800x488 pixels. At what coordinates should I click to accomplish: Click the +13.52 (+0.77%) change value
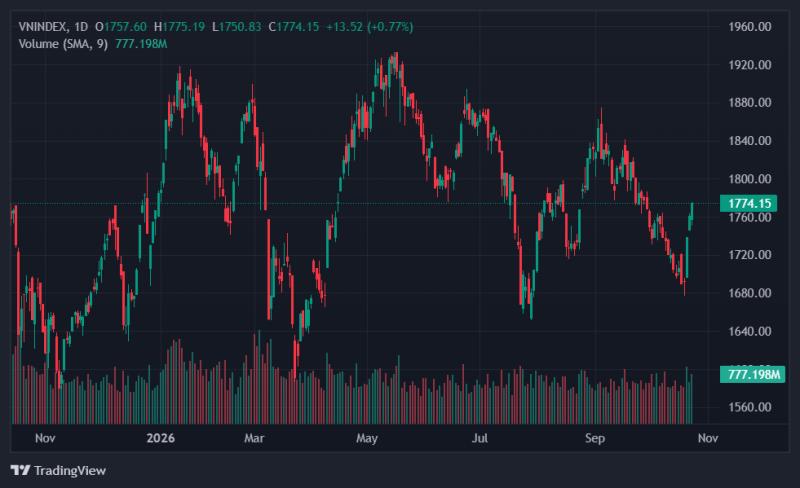click(x=370, y=27)
